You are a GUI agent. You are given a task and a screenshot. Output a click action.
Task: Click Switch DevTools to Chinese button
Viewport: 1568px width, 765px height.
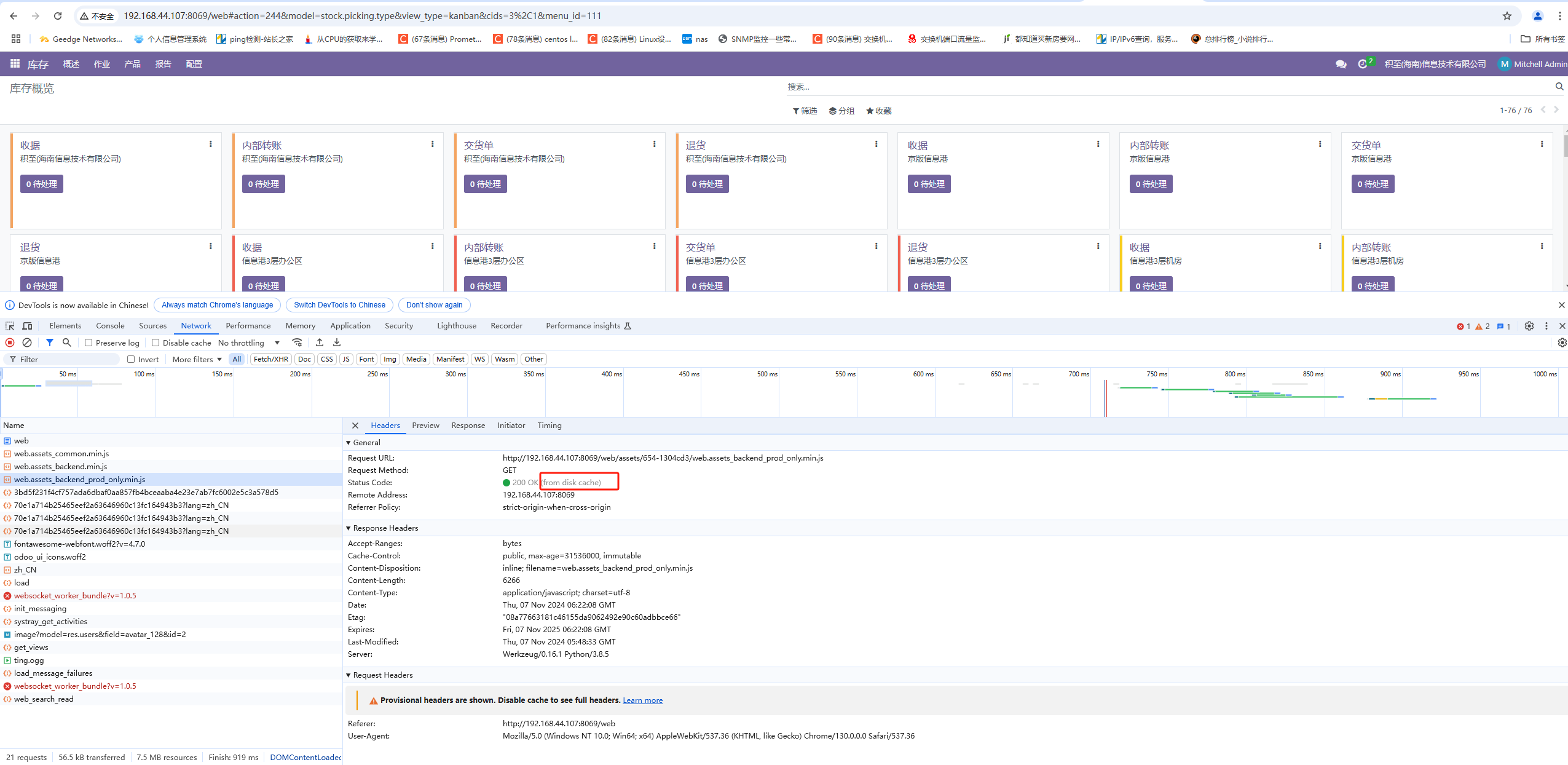(x=339, y=305)
